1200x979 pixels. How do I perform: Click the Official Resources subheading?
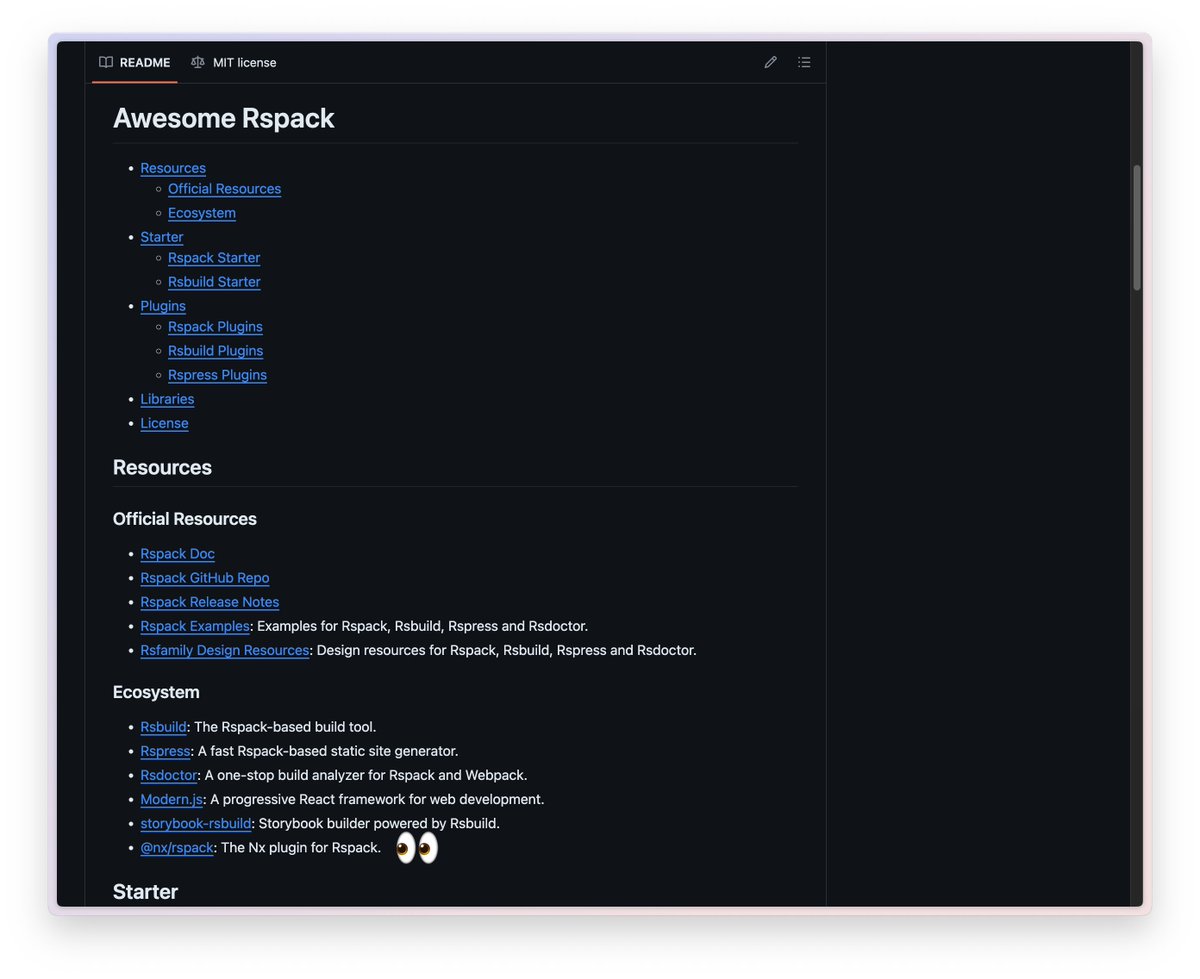coord(185,519)
